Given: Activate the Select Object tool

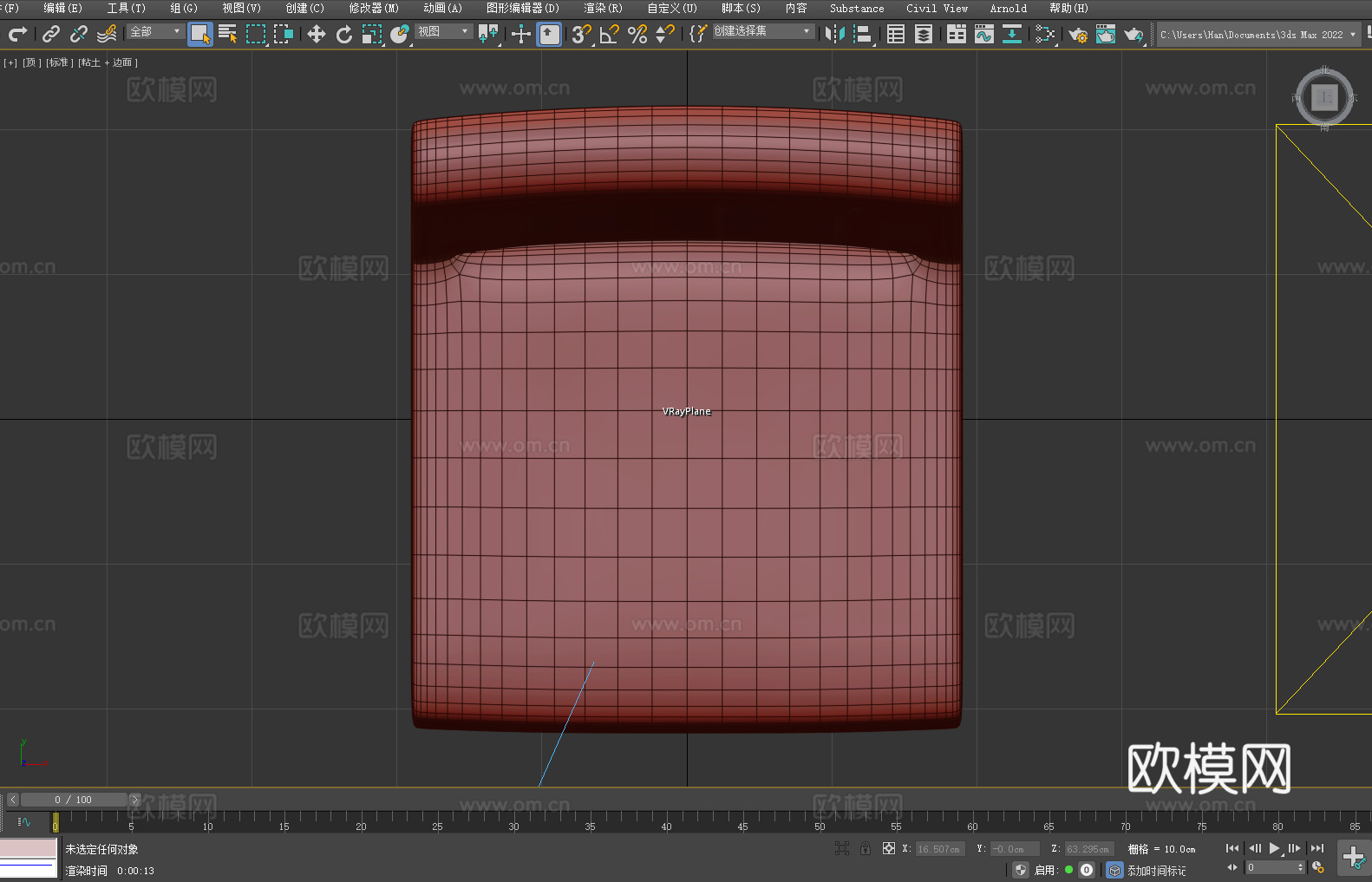Looking at the screenshot, I should [x=200, y=34].
